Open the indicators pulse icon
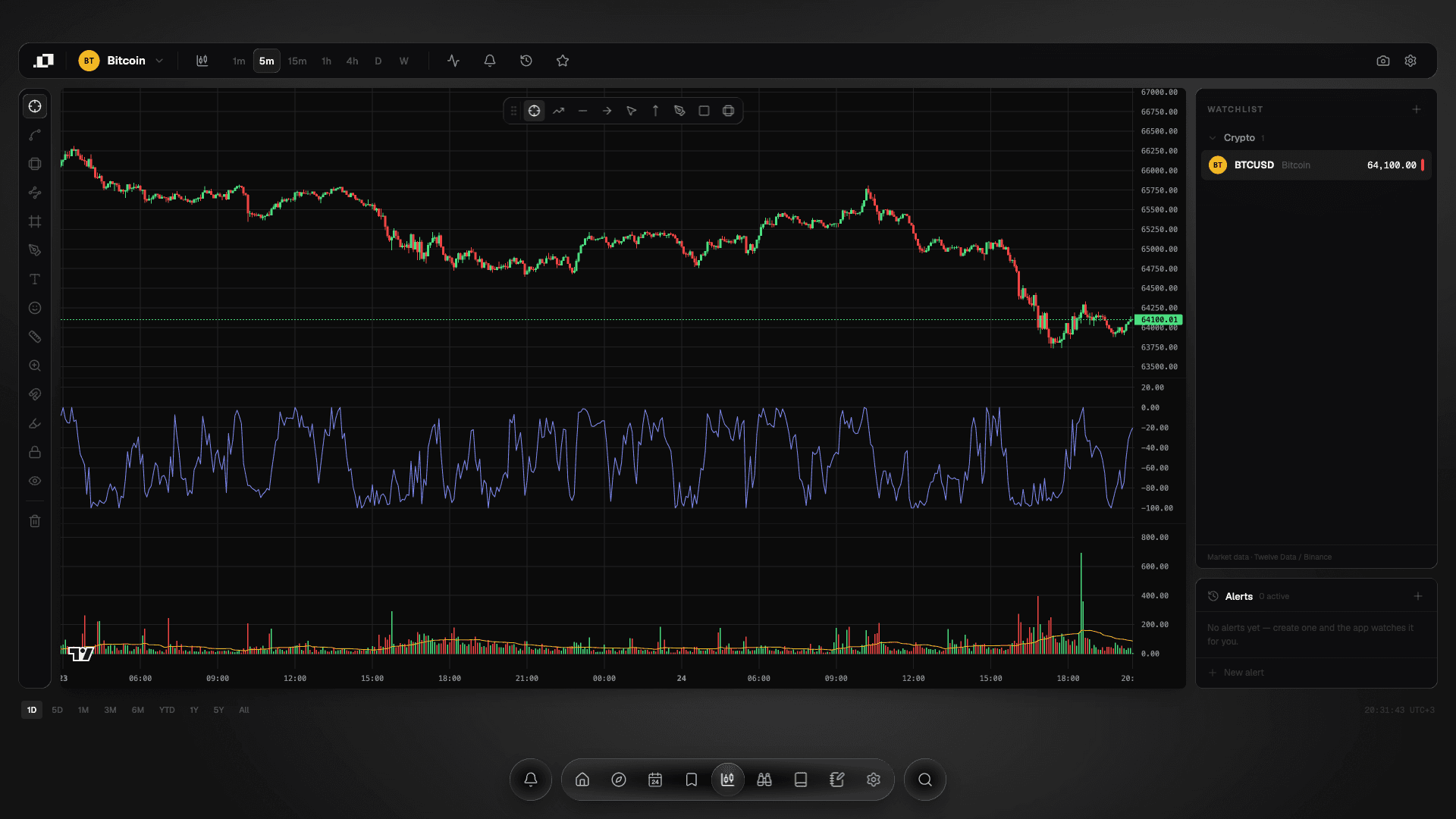The width and height of the screenshot is (1456, 819). (x=453, y=61)
